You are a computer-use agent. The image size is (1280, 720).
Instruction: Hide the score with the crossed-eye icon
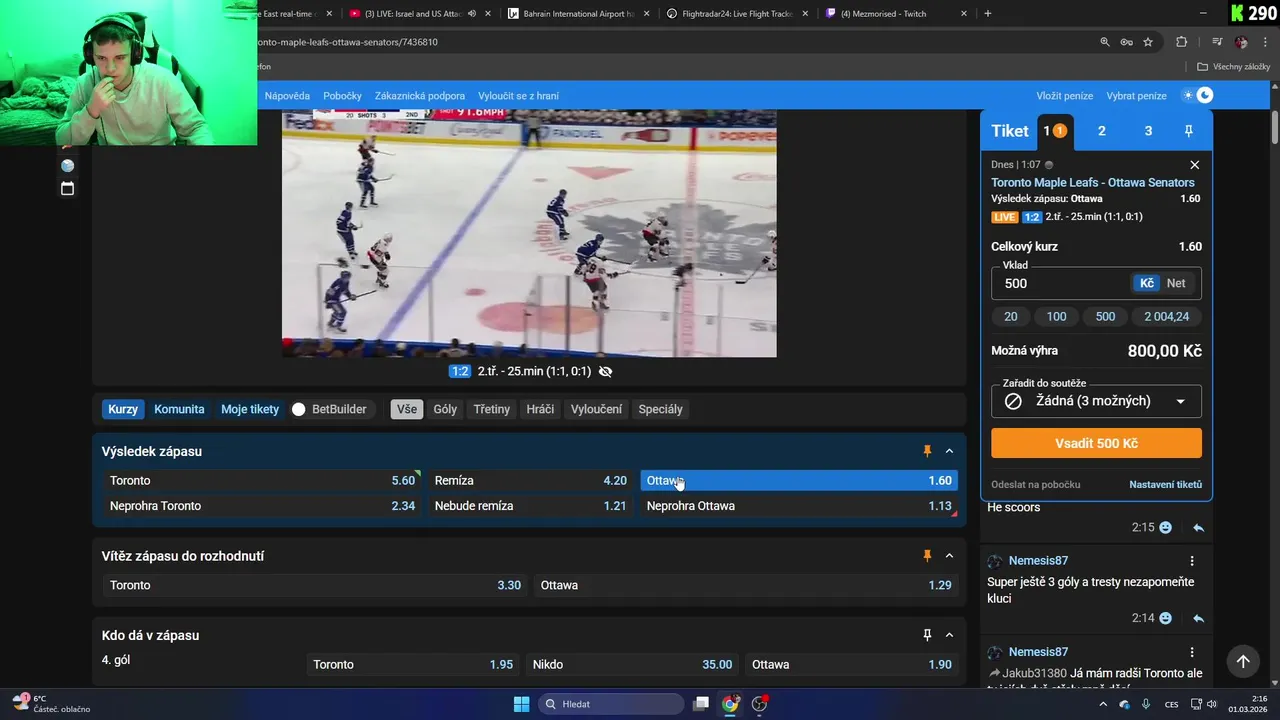pos(605,371)
